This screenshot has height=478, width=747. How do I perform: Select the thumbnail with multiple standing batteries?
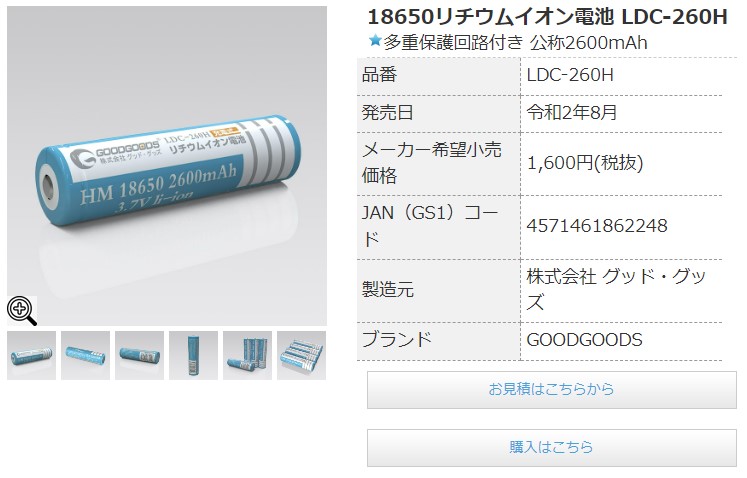point(247,356)
